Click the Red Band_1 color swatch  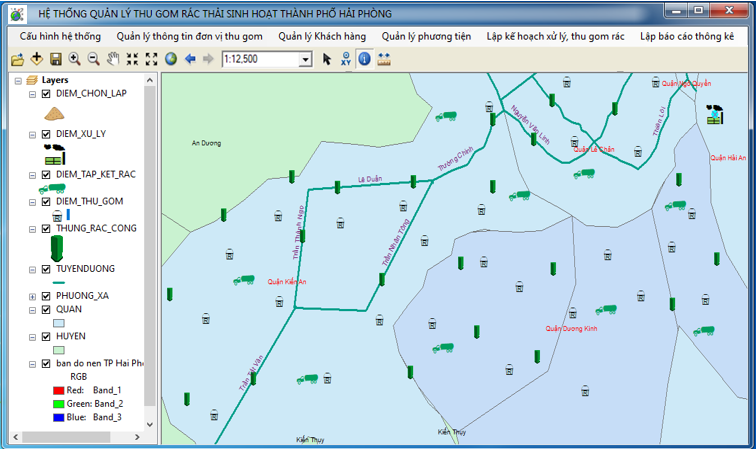click(x=58, y=390)
